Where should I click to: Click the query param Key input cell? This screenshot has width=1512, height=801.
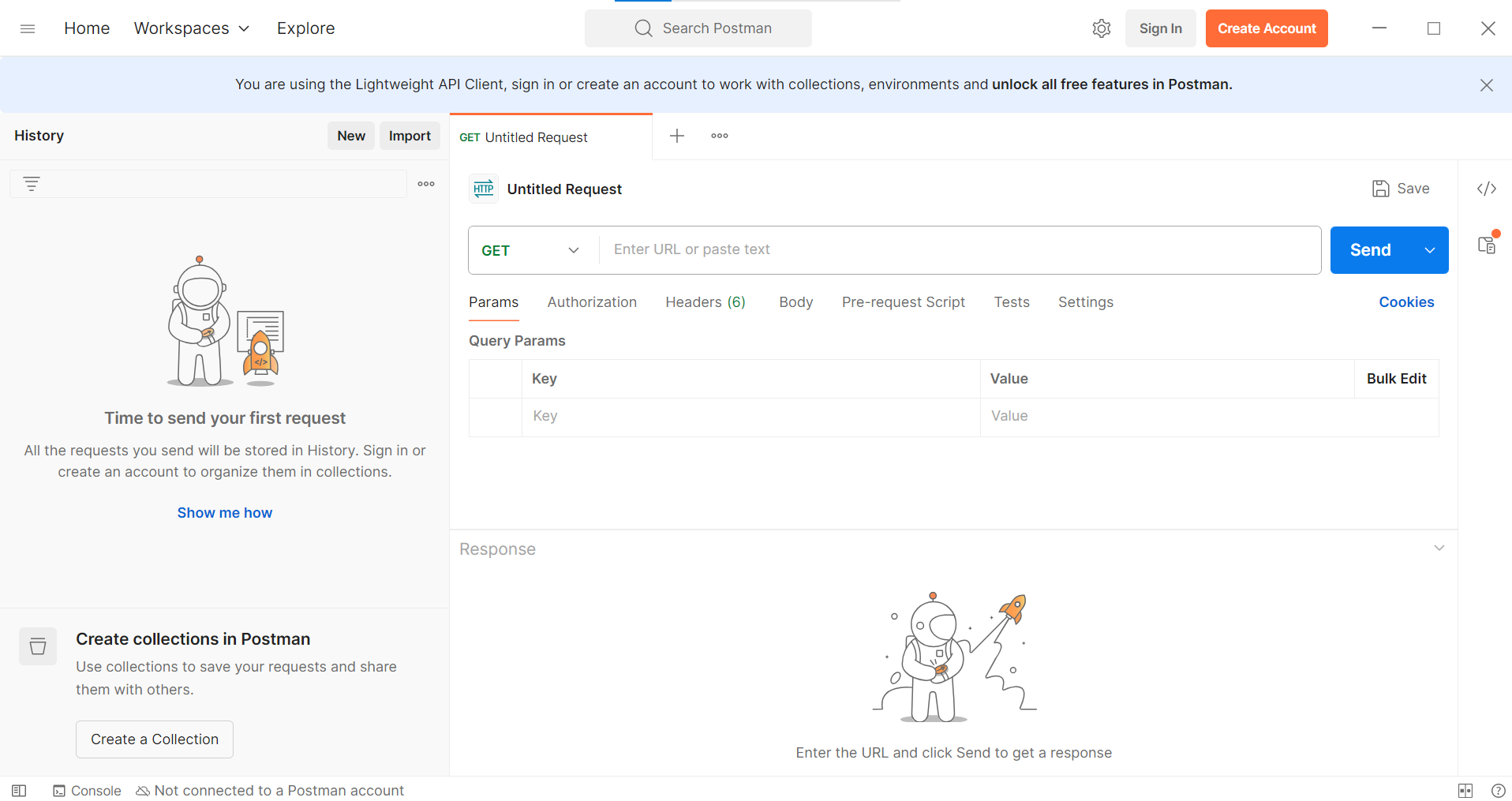(x=751, y=417)
